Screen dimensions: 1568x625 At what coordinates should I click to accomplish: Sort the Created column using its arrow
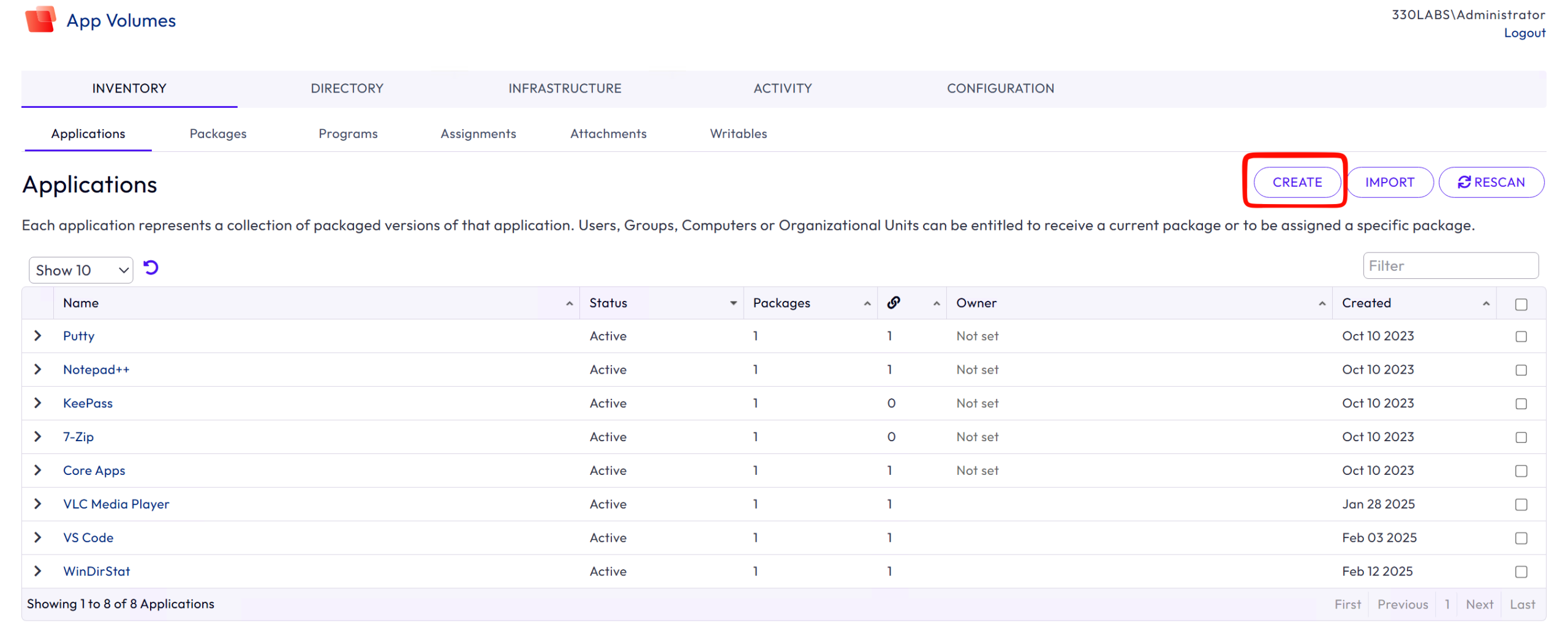1486,303
